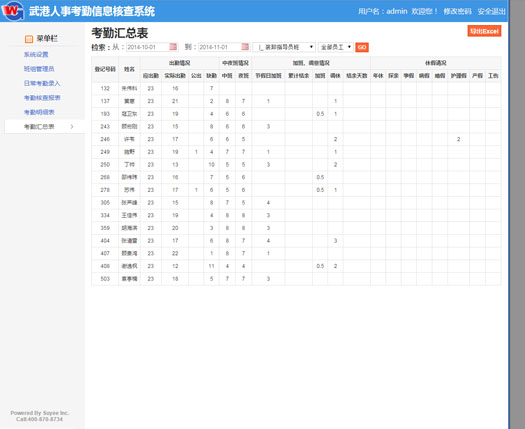Screen dimensions: 525x429
Task: Click the arrow next to 考勤汇总表
Action: tap(72, 127)
